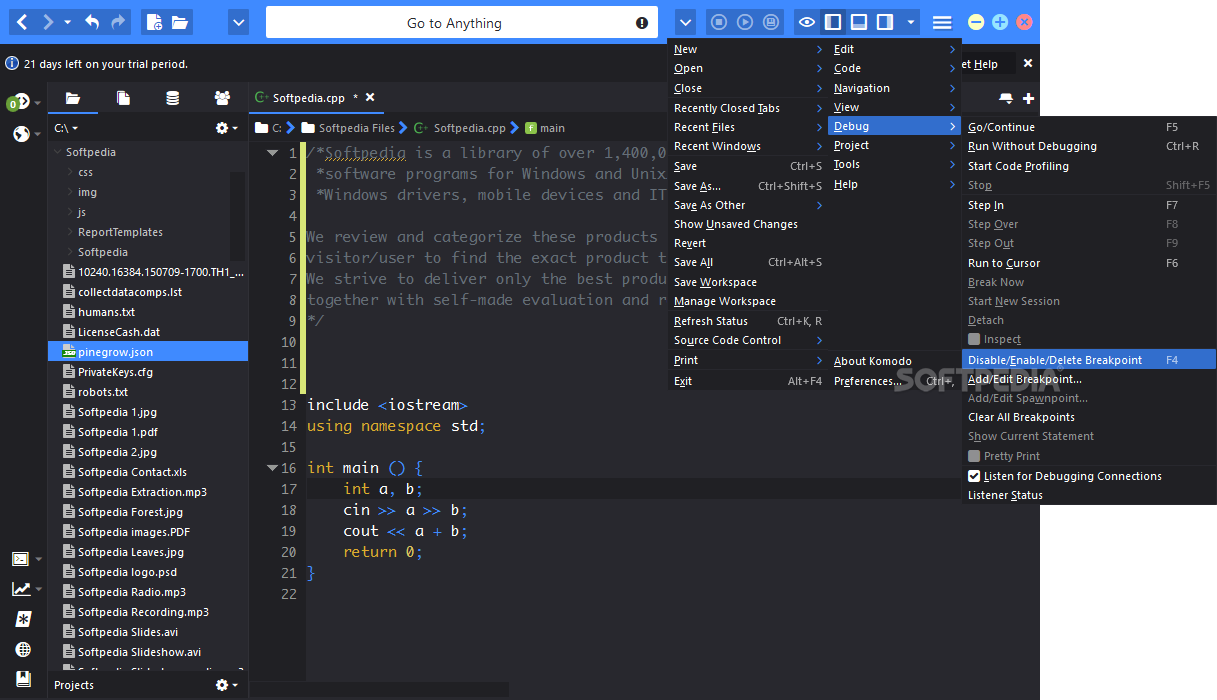Open the Edit menu entry
Image resolution: width=1217 pixels, height=700 pixels.
click(x=895, y=49)
